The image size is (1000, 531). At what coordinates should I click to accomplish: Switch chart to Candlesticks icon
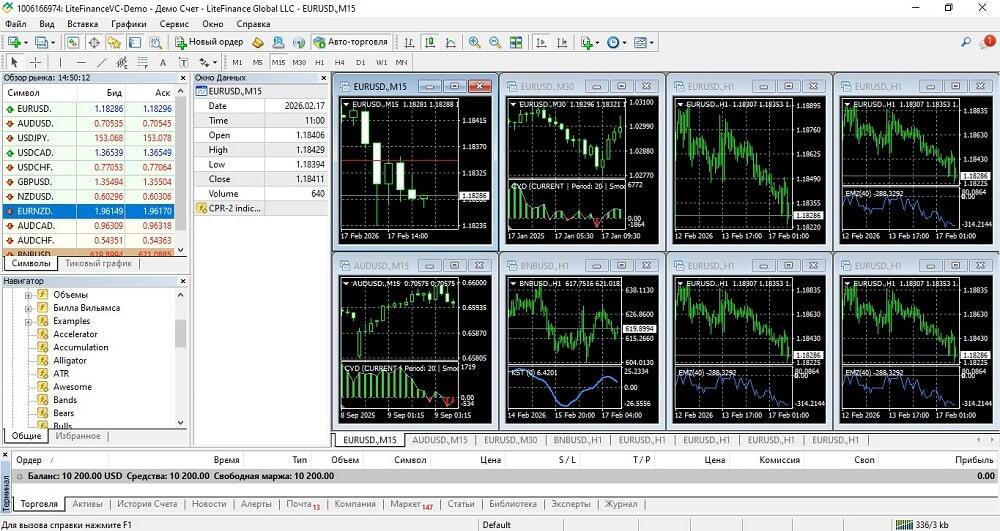430,42
